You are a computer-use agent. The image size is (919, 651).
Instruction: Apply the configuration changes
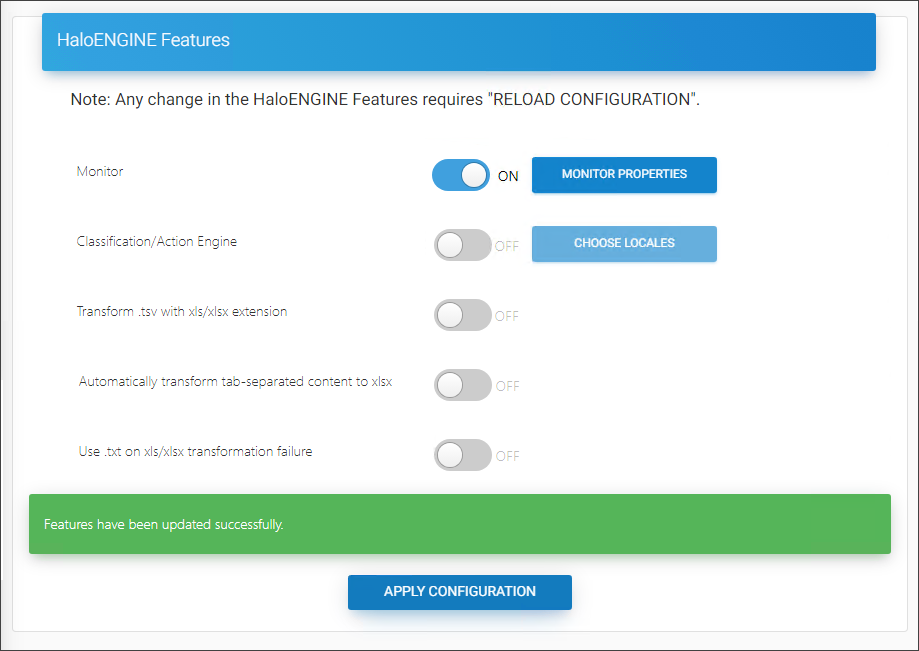[x=459, y=592]
